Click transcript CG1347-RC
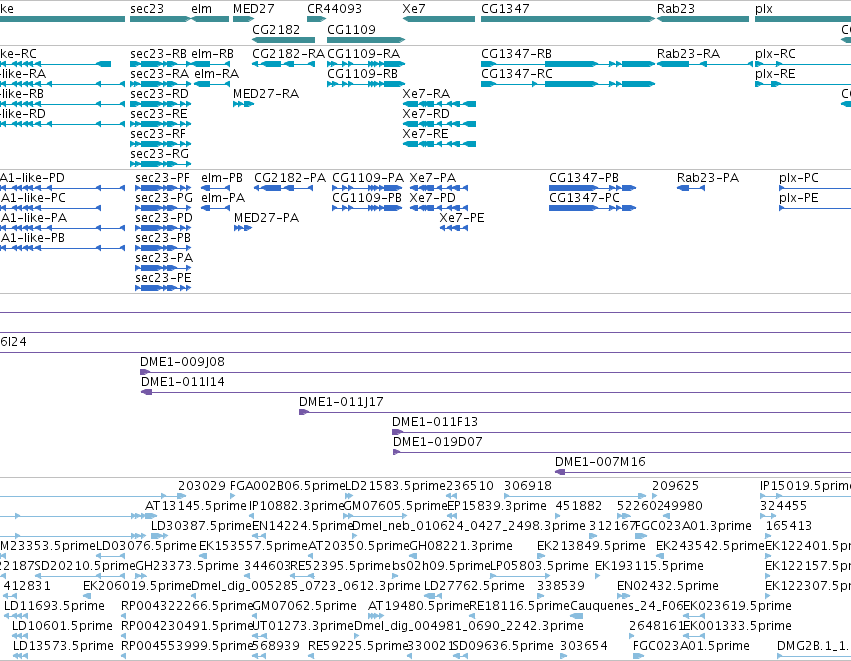 click(568, 84)
